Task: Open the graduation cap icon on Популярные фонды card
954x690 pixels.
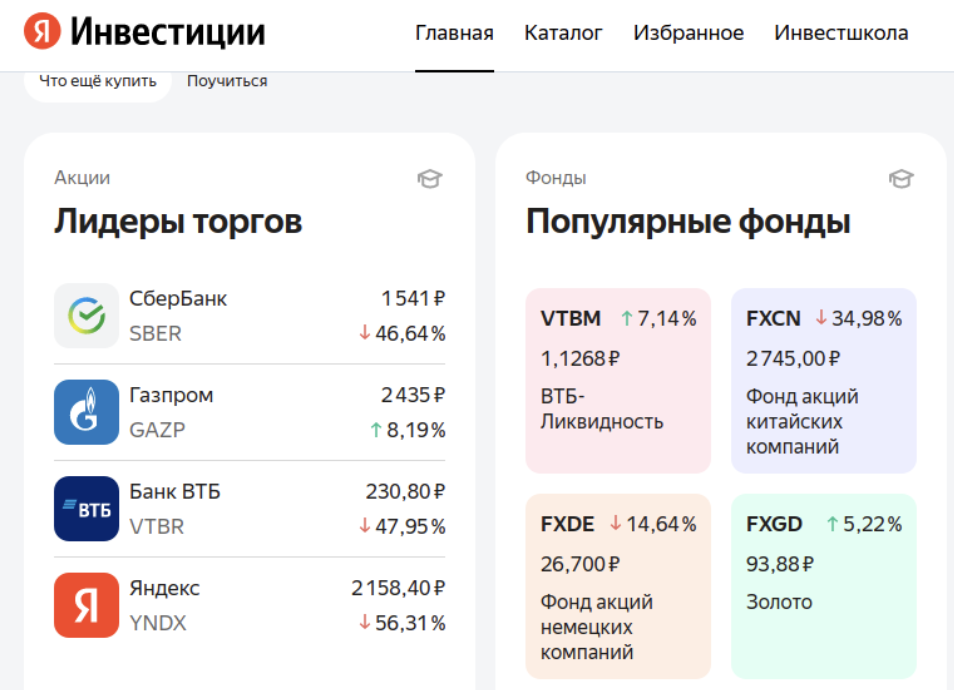Action: (x=901, y=178)
